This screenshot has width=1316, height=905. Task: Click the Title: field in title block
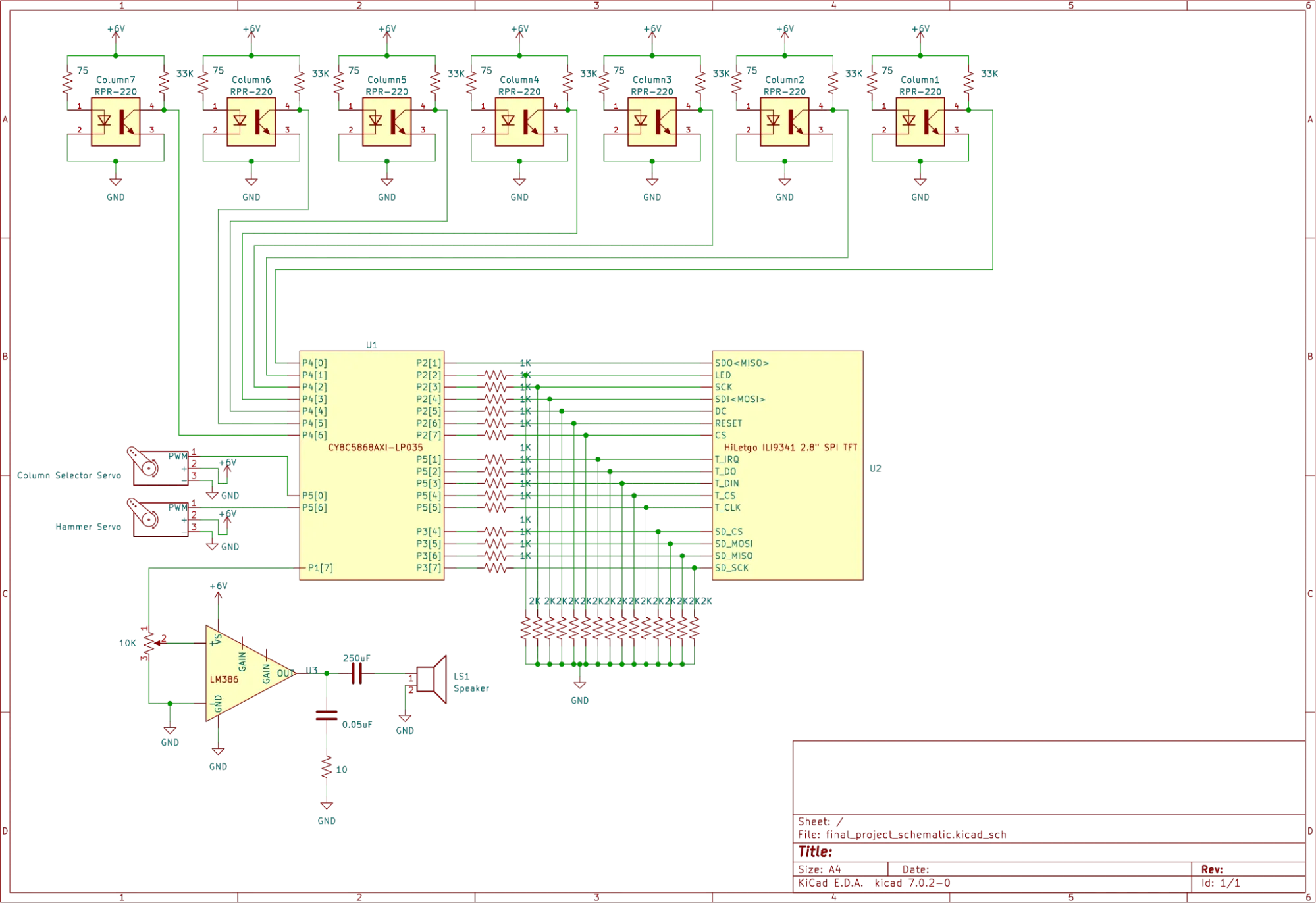(816, 852)
